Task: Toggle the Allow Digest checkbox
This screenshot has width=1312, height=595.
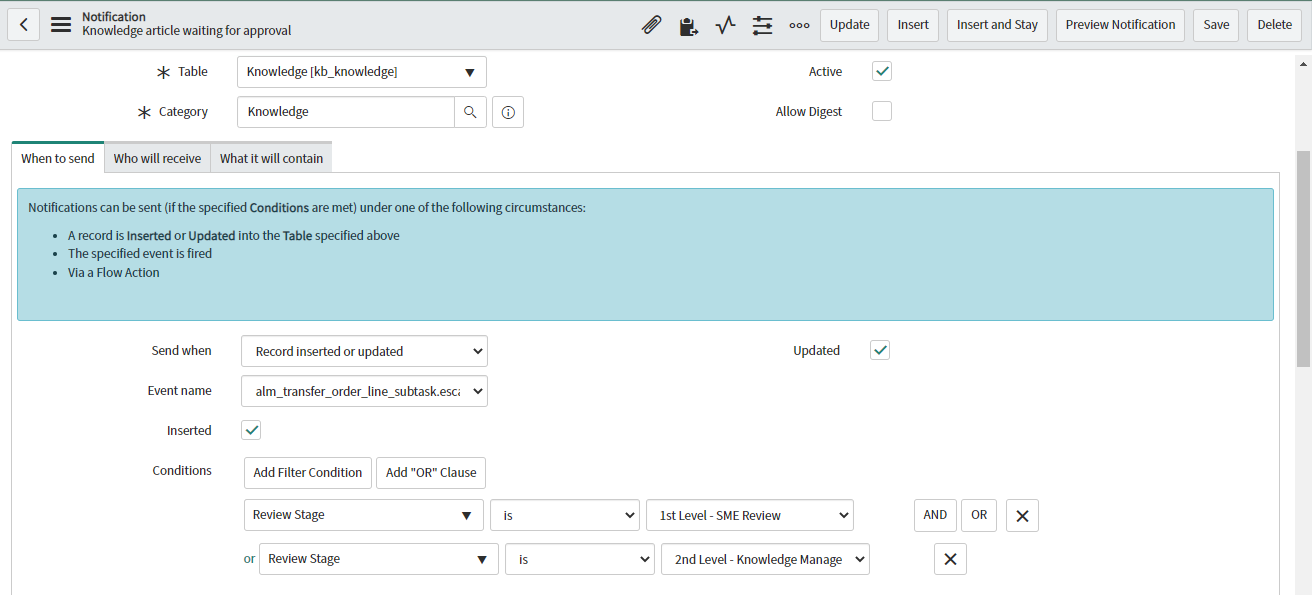Action: [882, 111]
